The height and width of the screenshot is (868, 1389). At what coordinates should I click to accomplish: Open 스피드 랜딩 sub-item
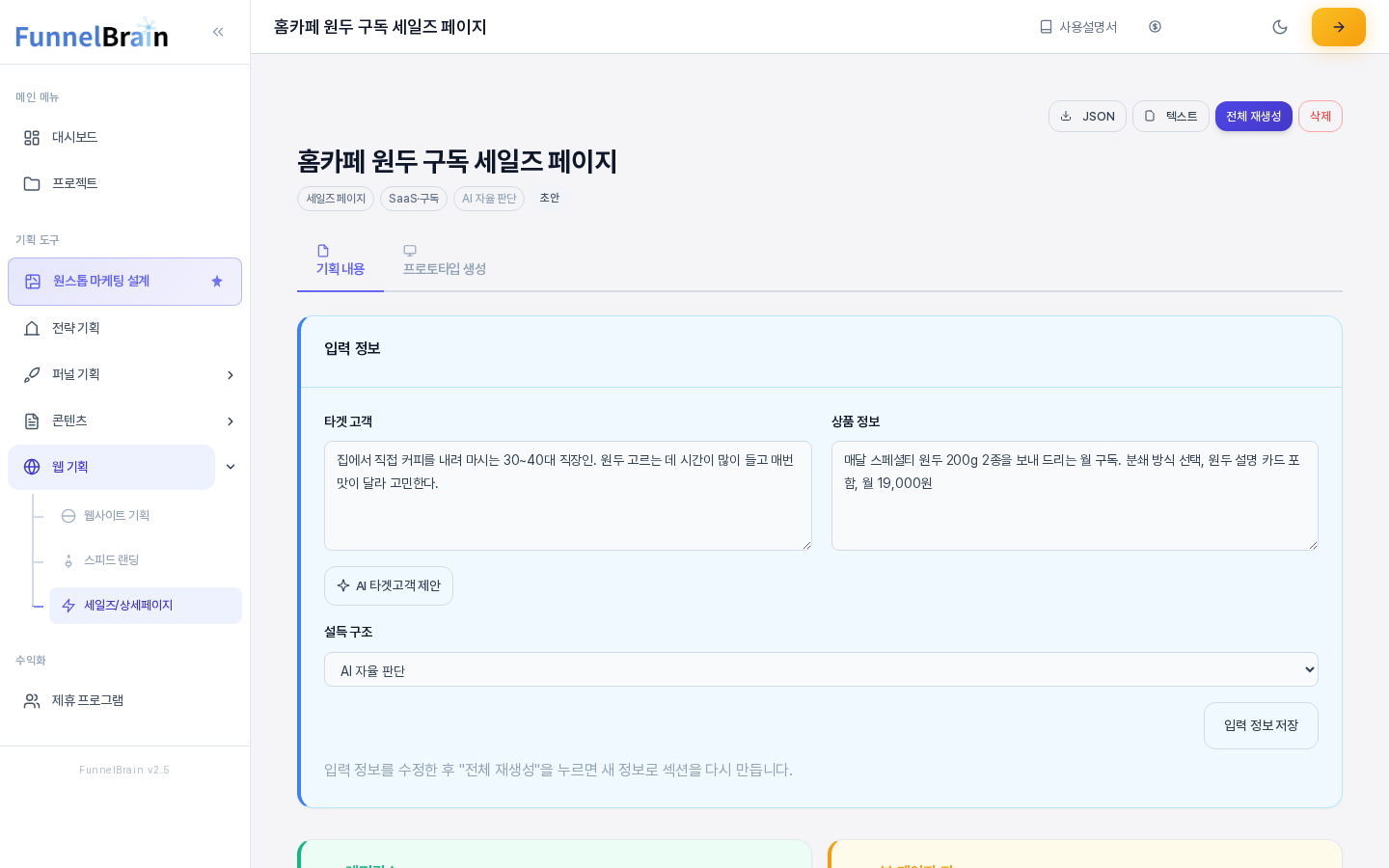click(x=146, y=560)
